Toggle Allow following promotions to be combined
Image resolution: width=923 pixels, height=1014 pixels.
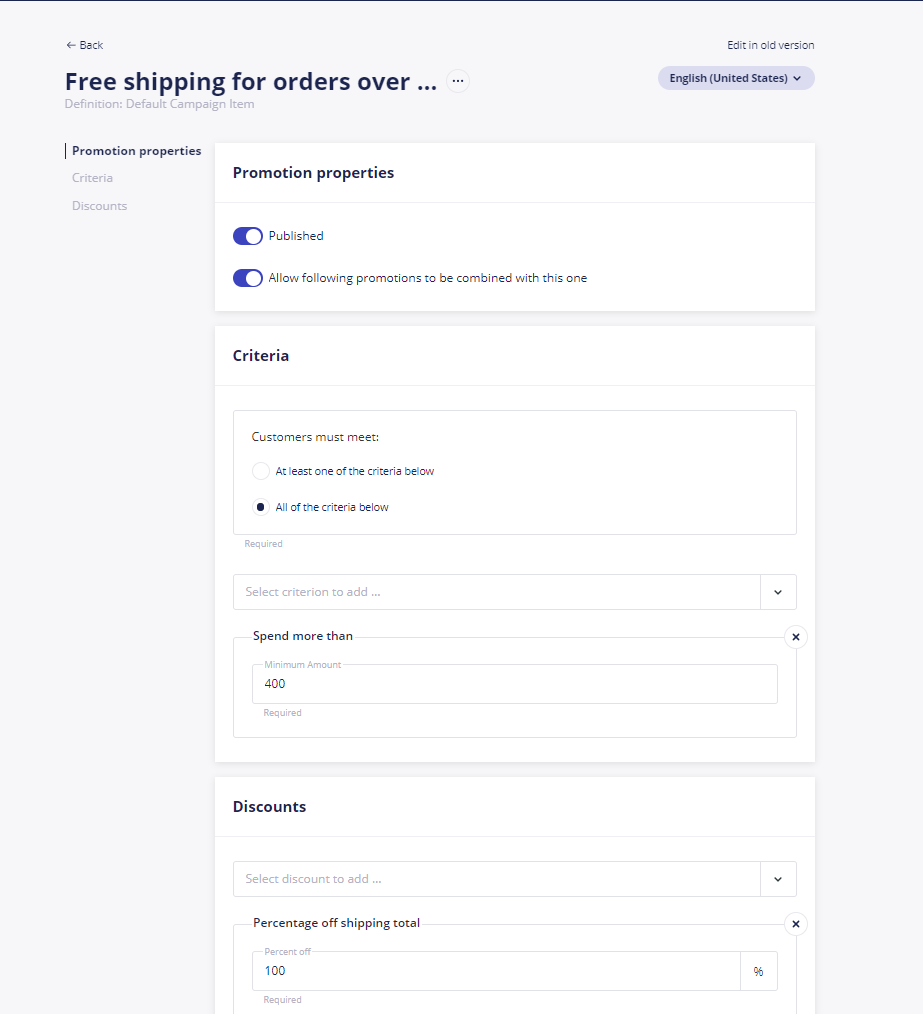coord(248,278)
